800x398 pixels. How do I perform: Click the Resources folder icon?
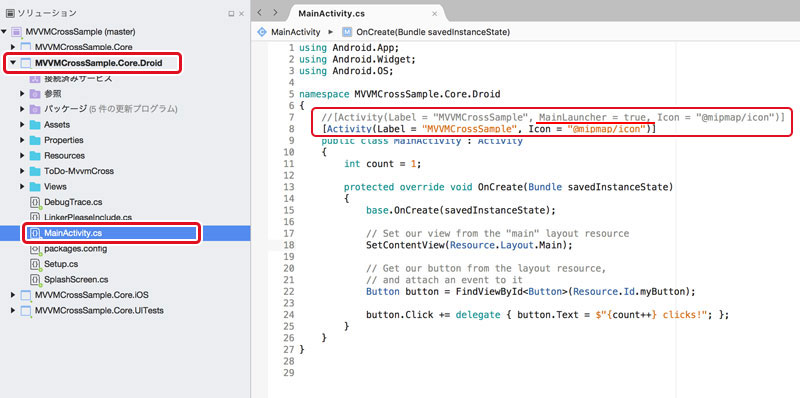point(35,156)
